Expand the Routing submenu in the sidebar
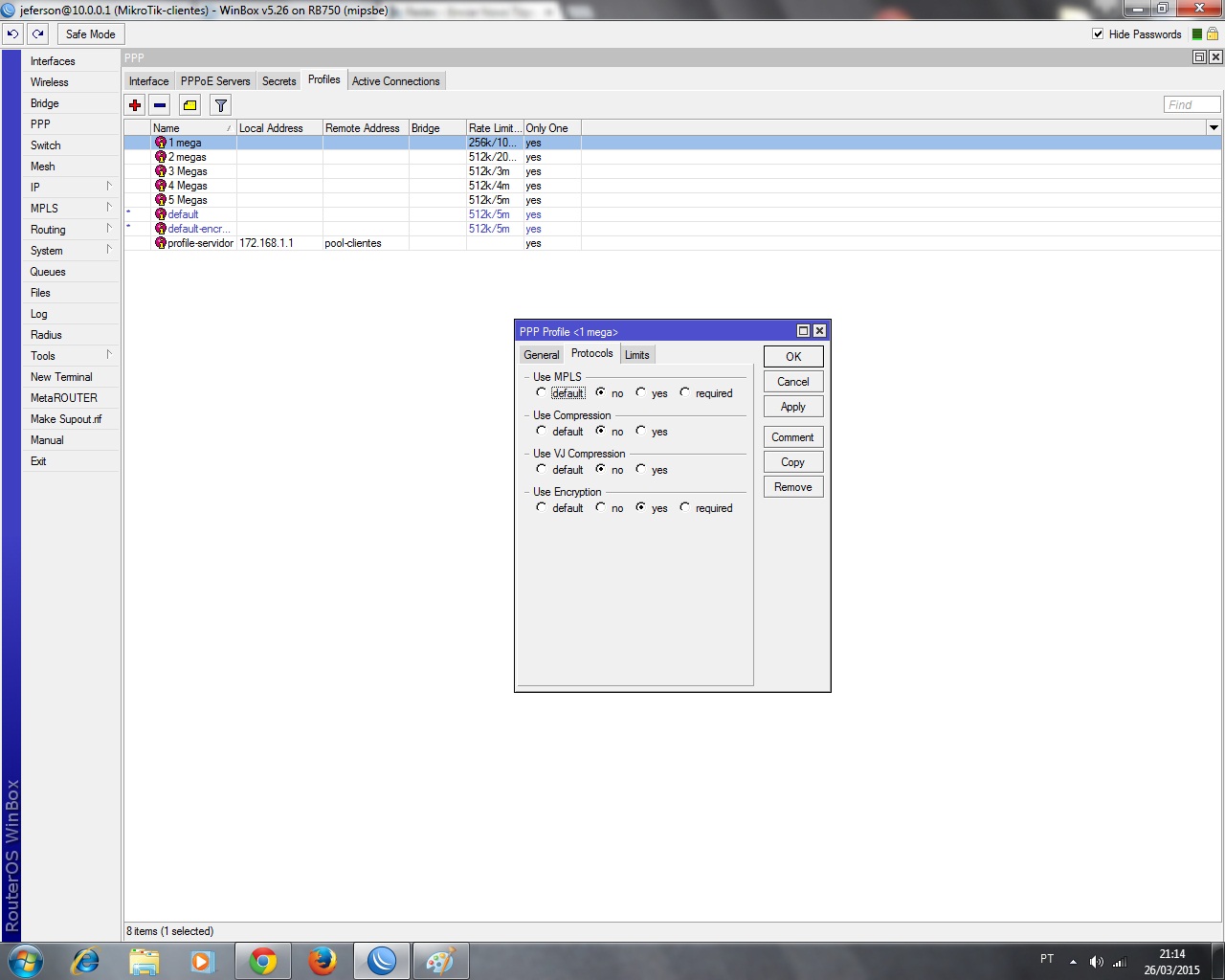 [109, 229]
